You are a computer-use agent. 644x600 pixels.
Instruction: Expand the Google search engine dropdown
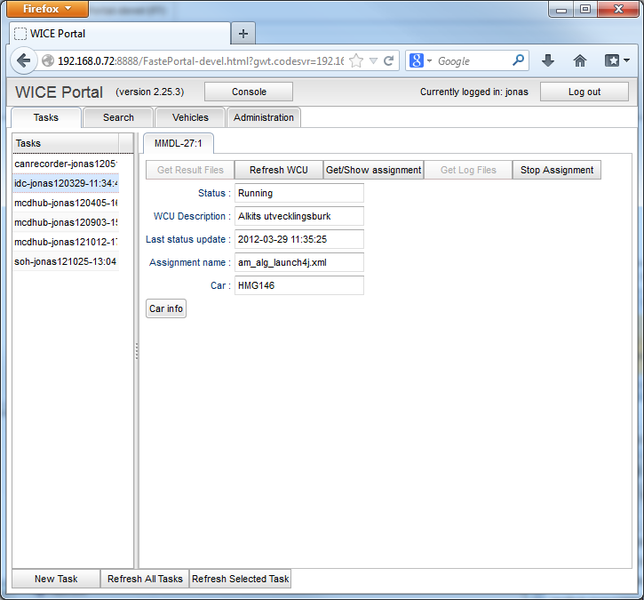(x=421, y=61)
